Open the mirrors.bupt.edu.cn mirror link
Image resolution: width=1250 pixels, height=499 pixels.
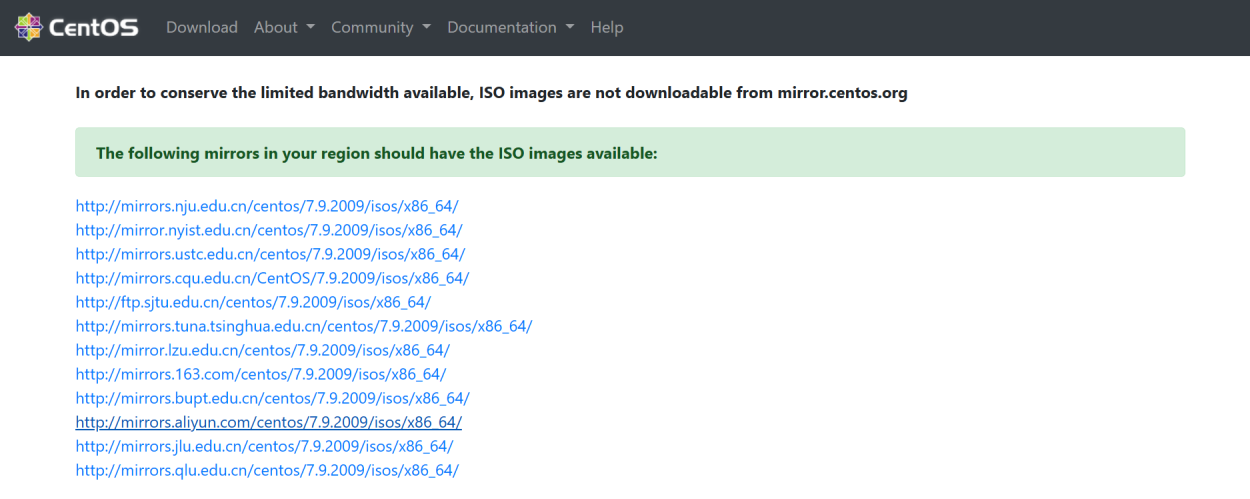coord(272,398)
